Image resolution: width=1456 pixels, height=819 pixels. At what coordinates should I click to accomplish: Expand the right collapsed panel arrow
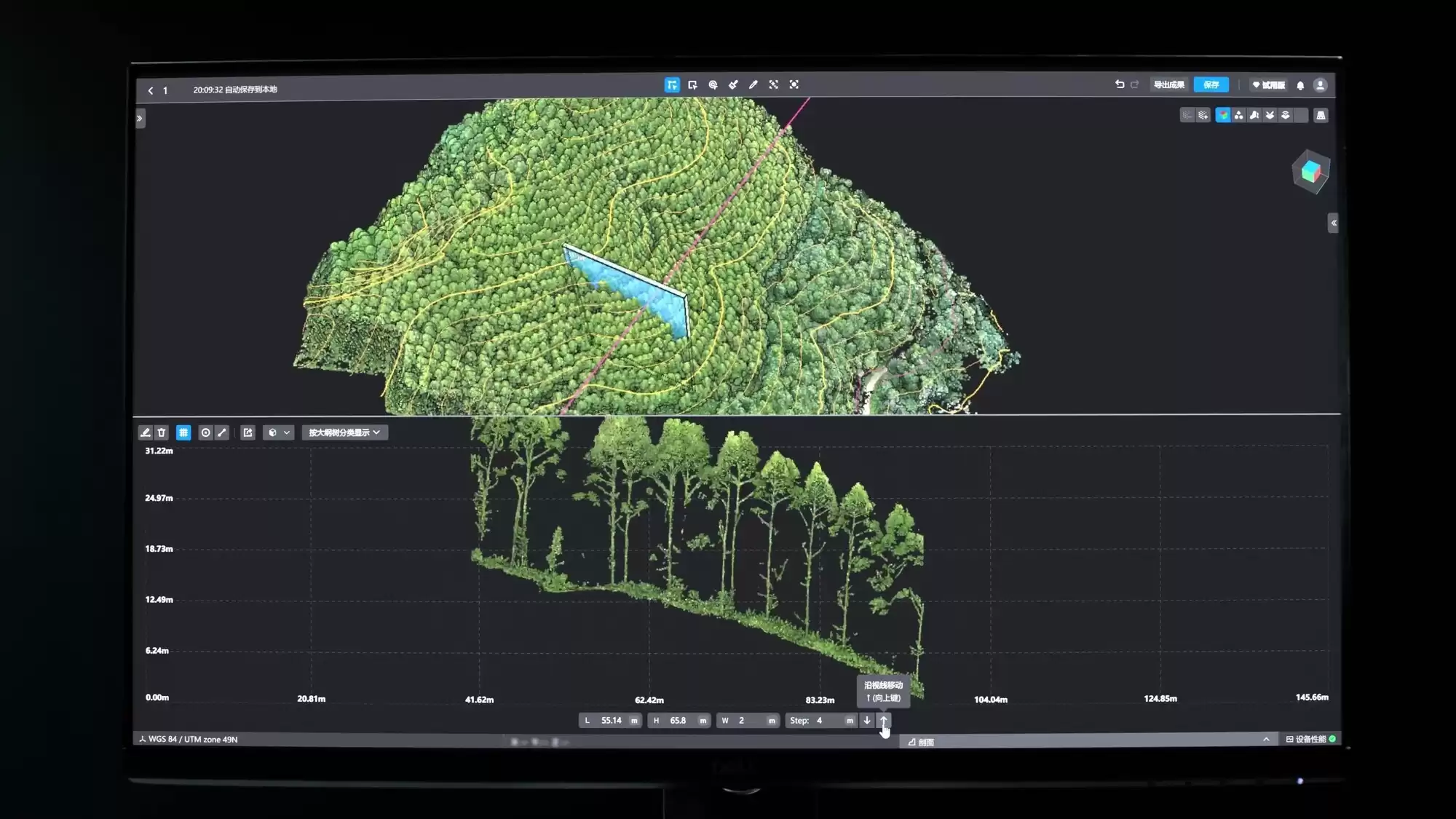pyautogui.click(x=1333, y=223)
